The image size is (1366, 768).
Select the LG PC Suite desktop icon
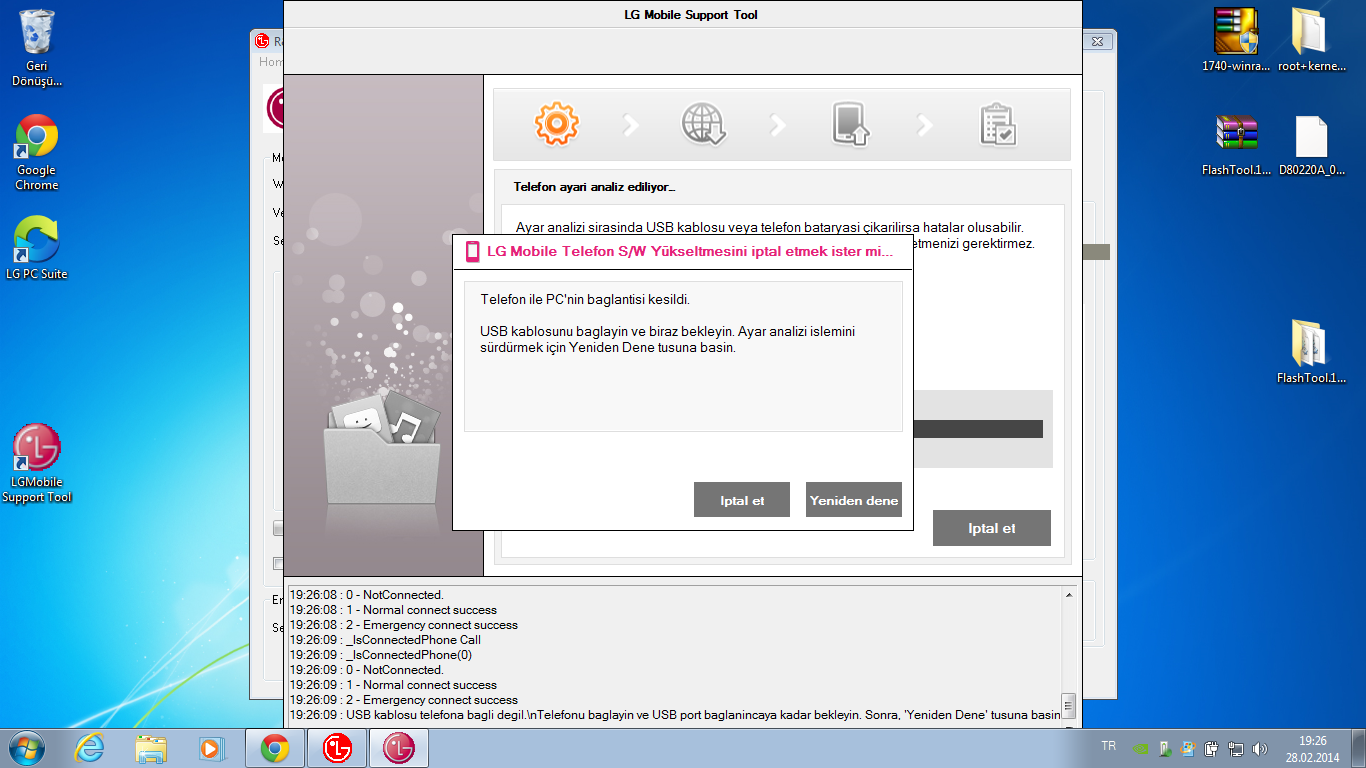[x=37, y=248]
